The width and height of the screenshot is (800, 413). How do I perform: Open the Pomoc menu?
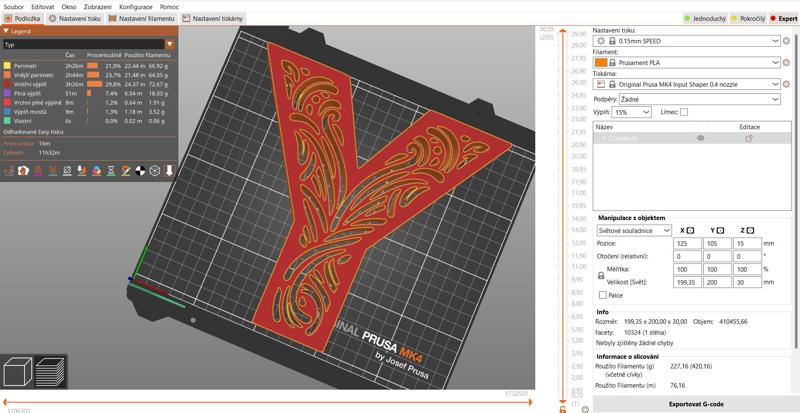(169, 7)
